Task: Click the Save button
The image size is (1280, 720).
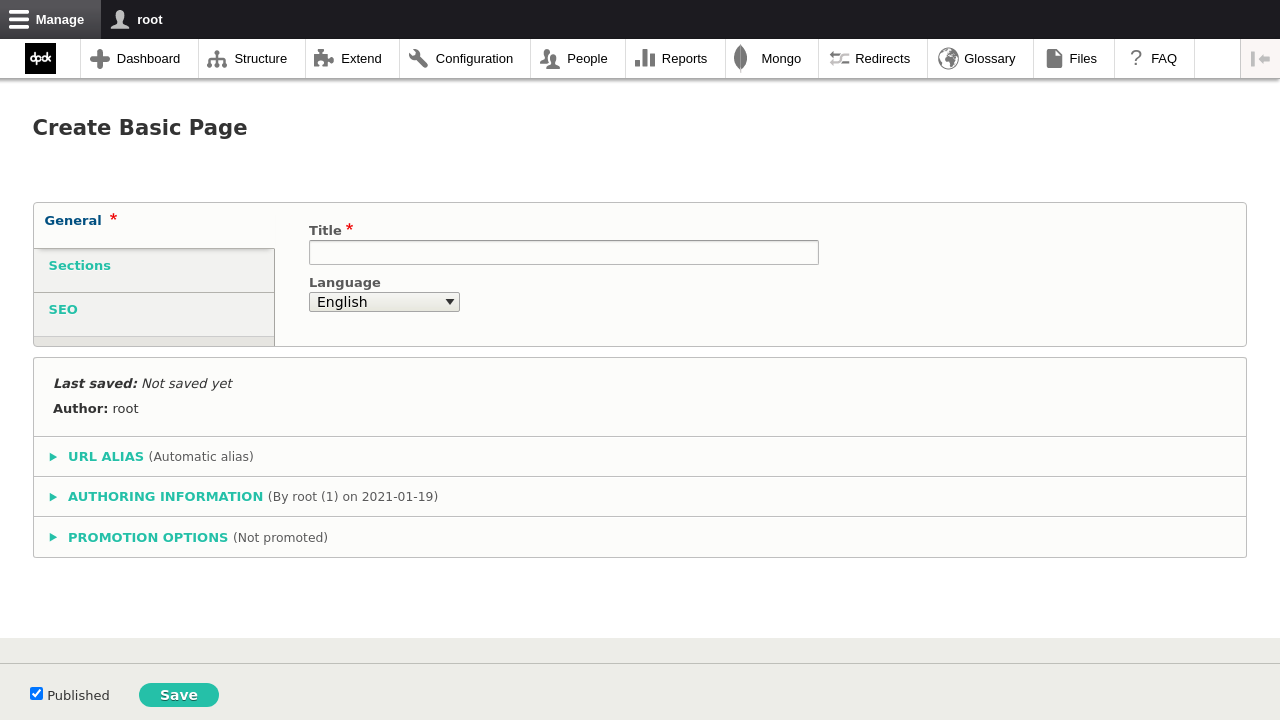Action: [179, 695]
